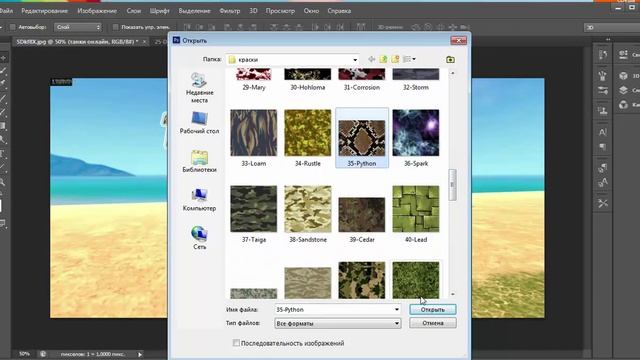Open the Clone Source panel icon
This screenshot has height=360, width=640.
pyautogui.click(x=603, y=111)
